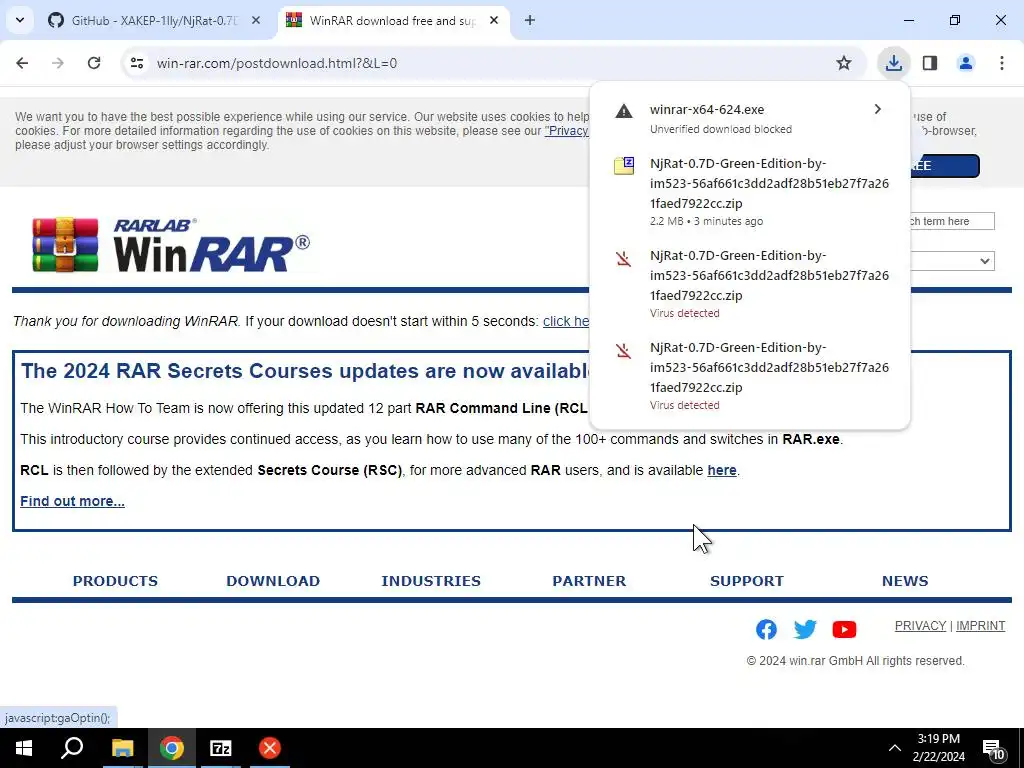Open the red X app in taskbar
1024x768 pixels.
(269, 748)
